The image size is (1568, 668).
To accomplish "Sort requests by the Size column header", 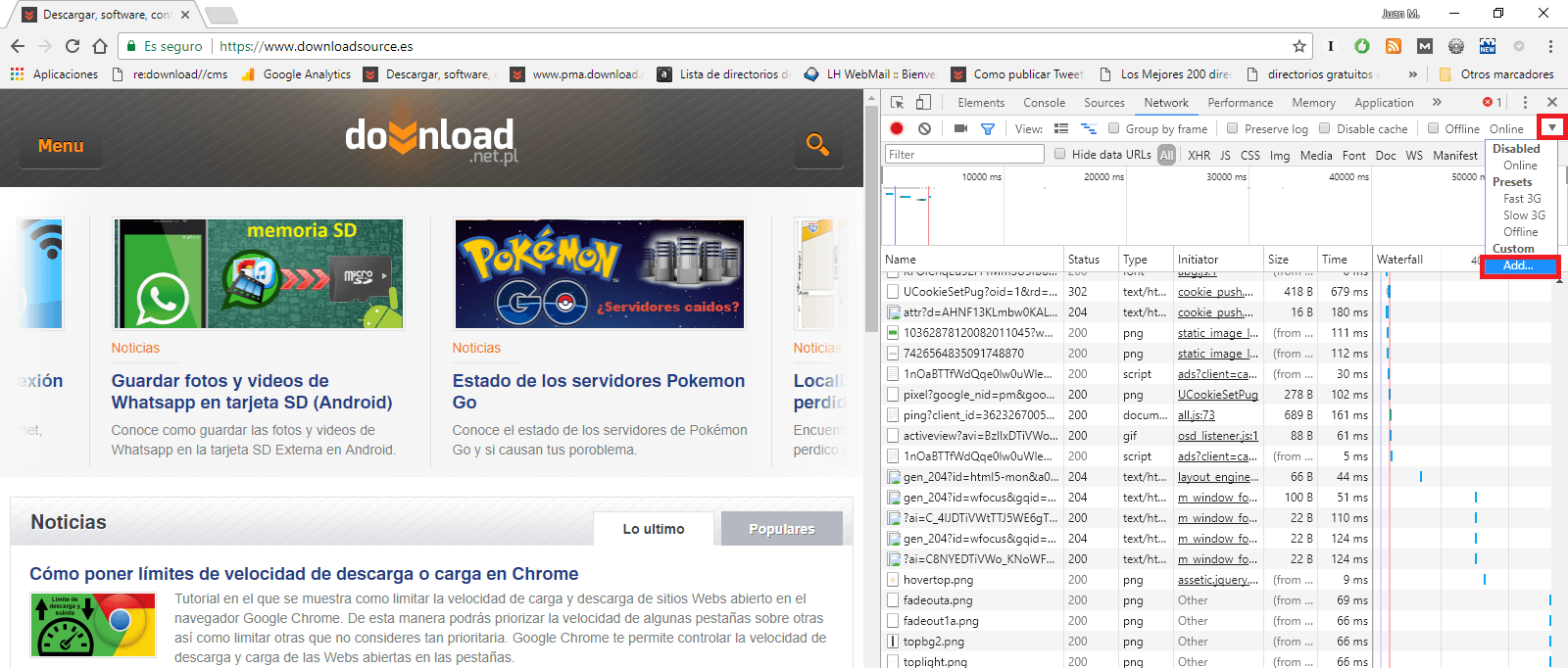I will pos(1291,260).
